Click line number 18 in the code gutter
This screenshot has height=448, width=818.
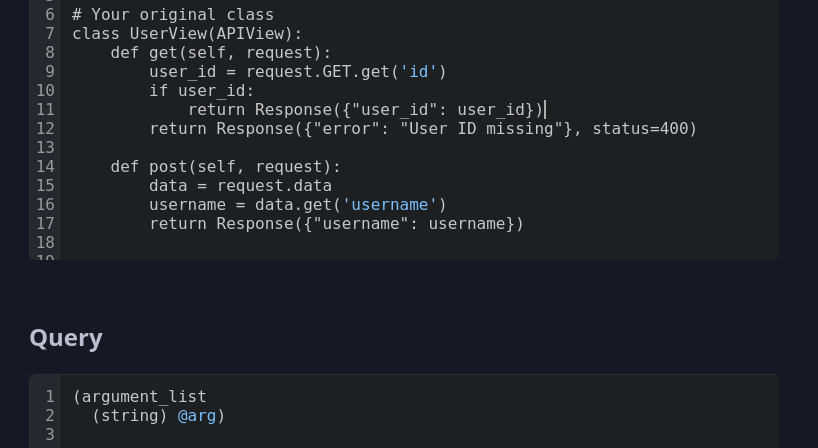pyautogui.click(x=45, y=243)
